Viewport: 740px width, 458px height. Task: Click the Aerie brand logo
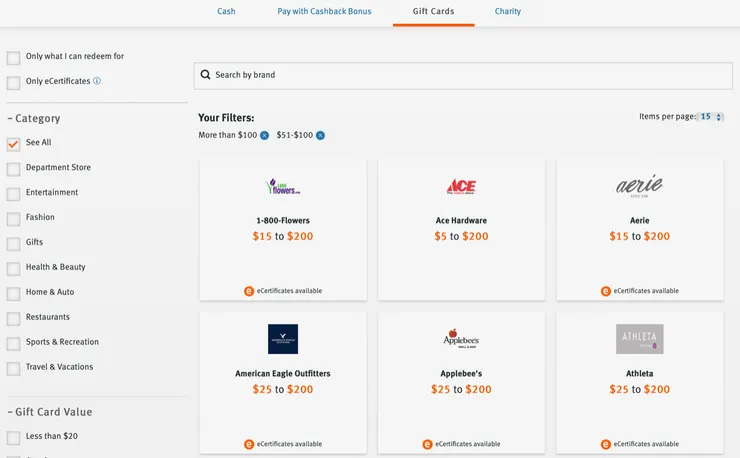640,186
